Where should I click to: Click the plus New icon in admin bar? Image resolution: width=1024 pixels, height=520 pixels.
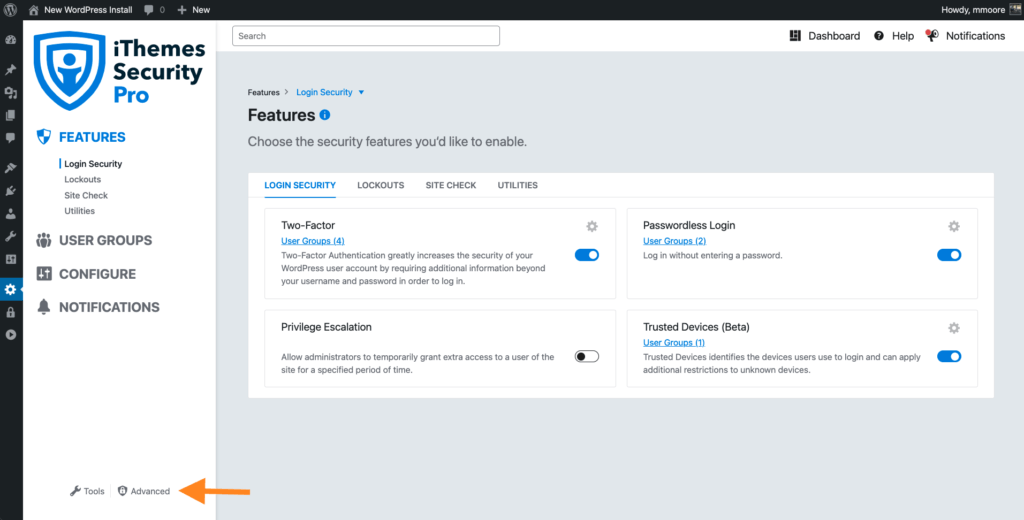point(182,10)
